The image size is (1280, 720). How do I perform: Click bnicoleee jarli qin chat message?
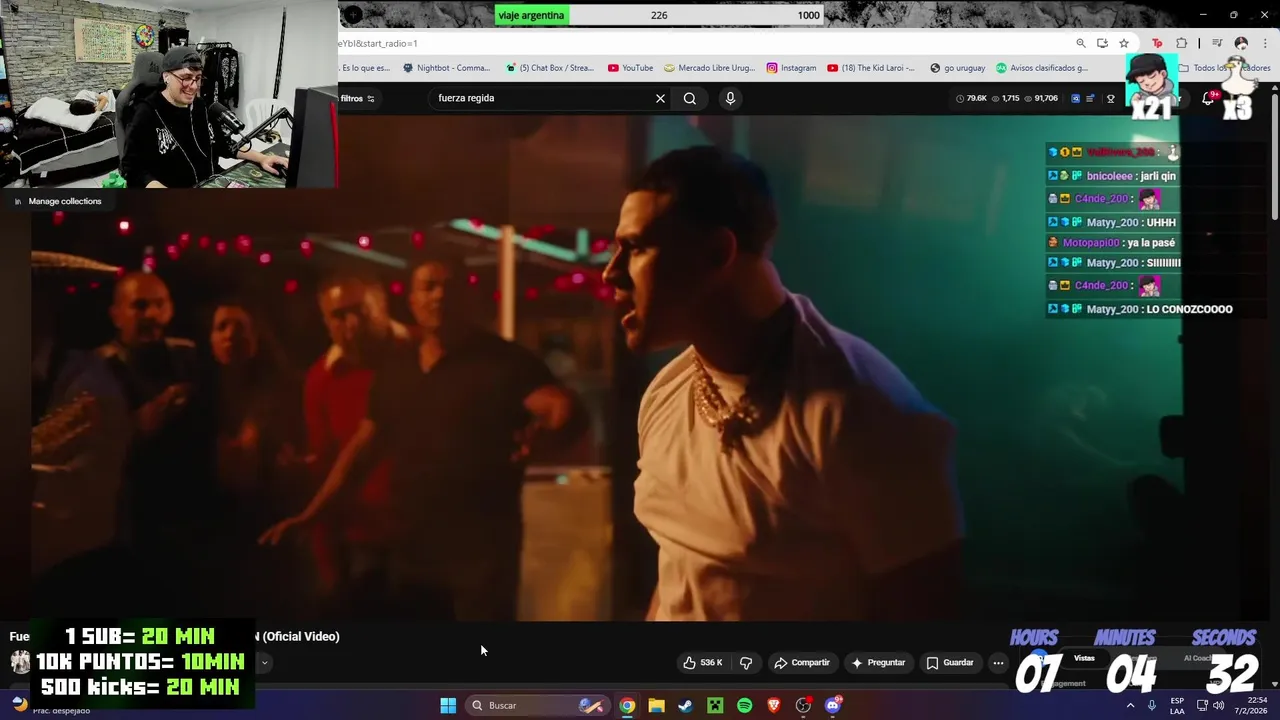click(x=1112, y=176)
